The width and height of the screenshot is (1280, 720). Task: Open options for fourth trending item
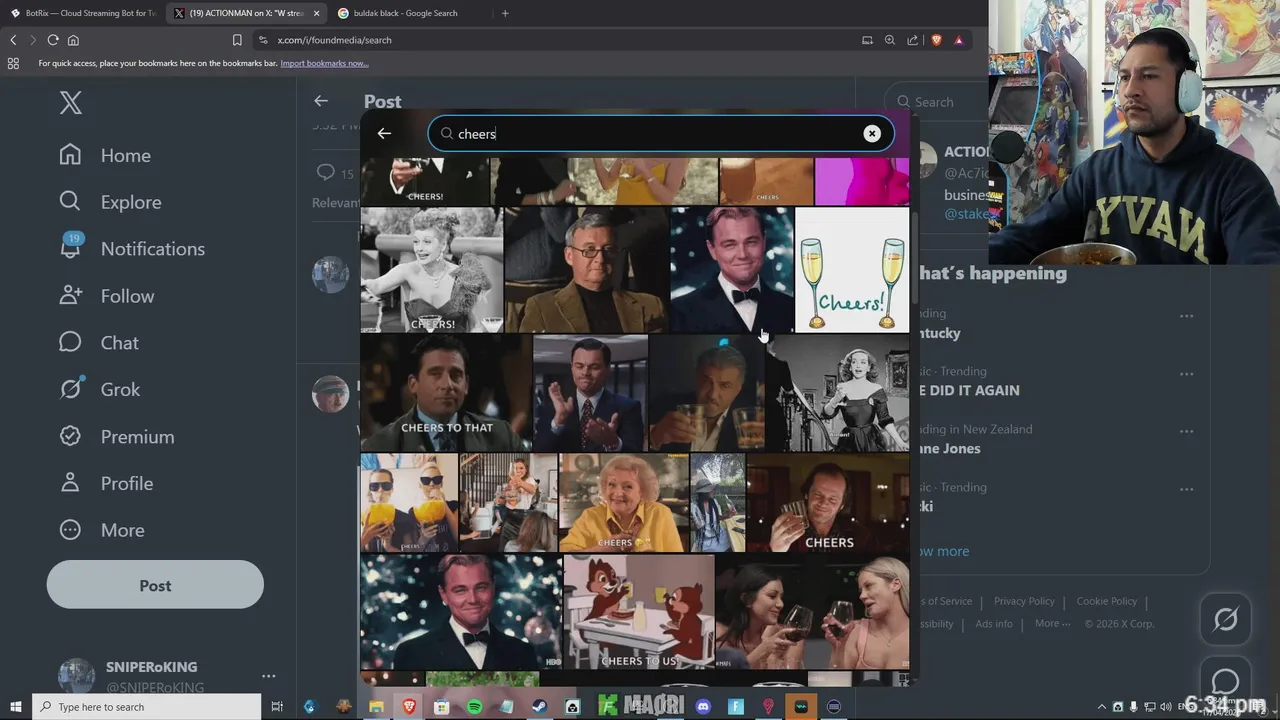point(1186,490)
